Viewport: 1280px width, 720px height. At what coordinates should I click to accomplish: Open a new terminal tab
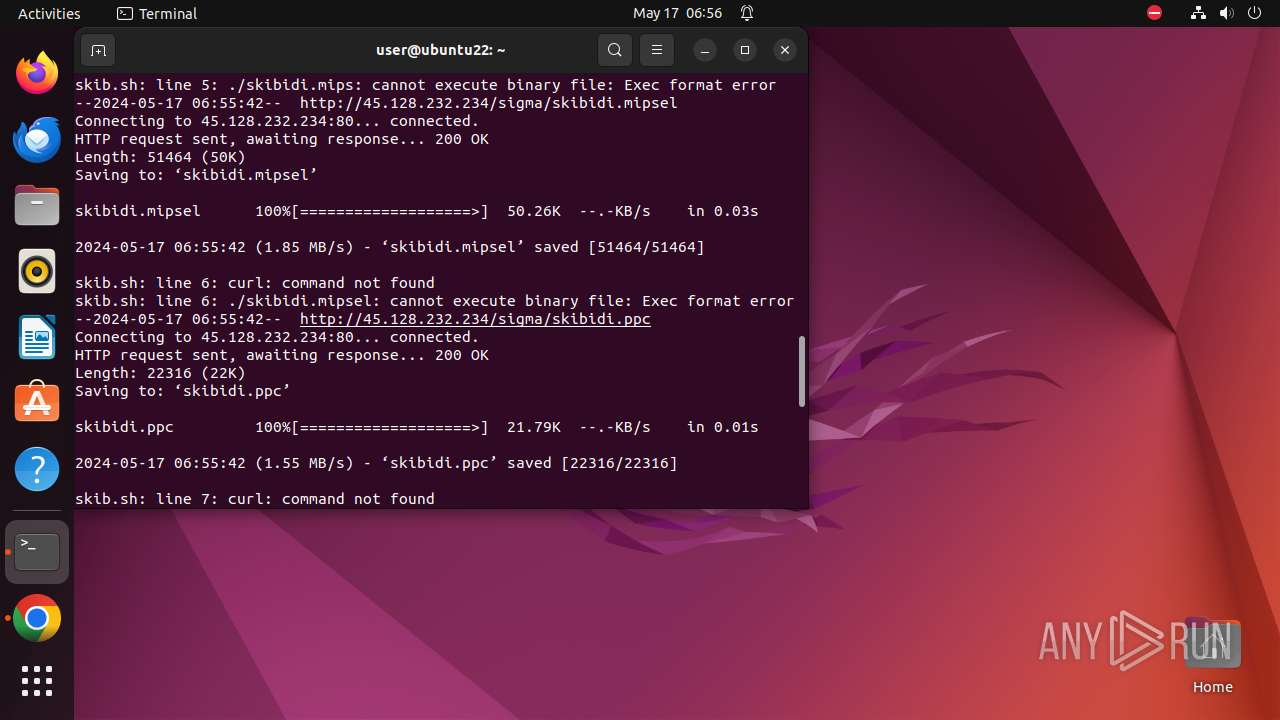[x=98, y=50]
